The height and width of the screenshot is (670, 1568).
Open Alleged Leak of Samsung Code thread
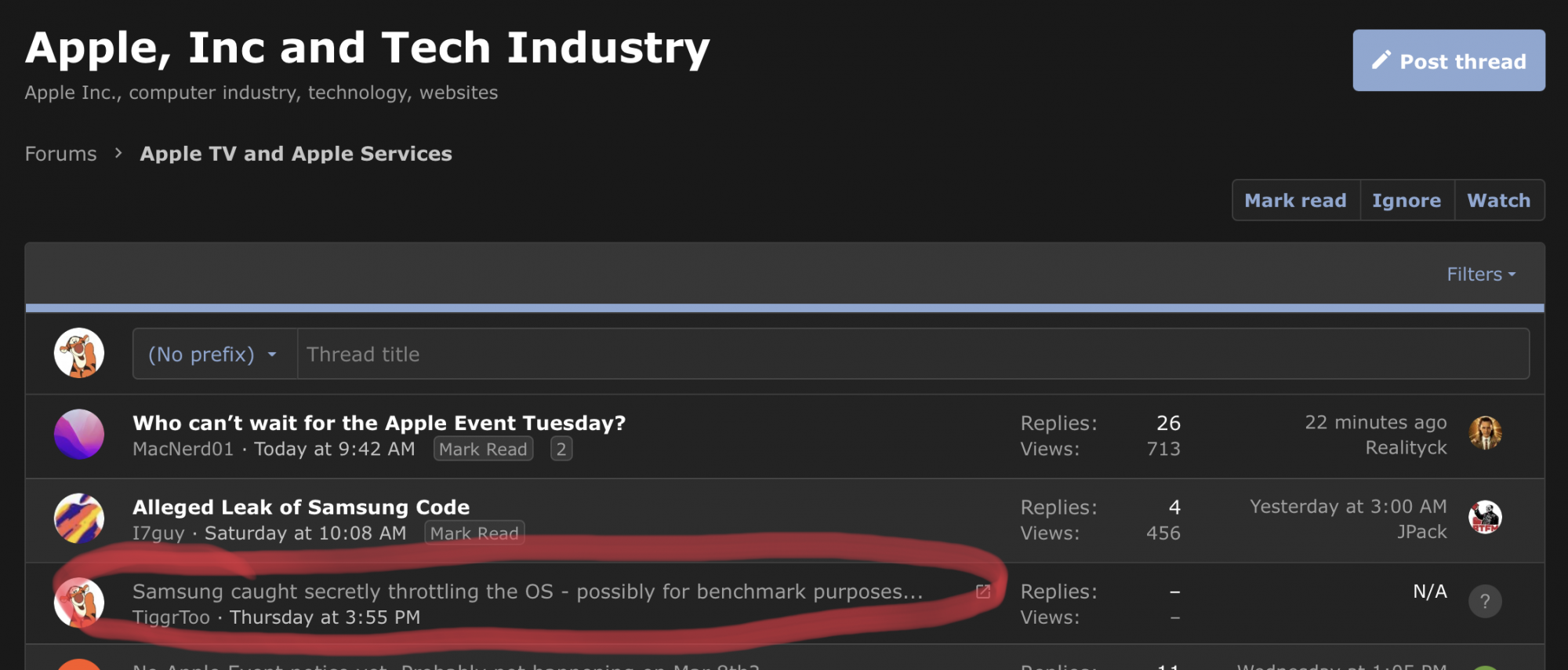(301, 508)
